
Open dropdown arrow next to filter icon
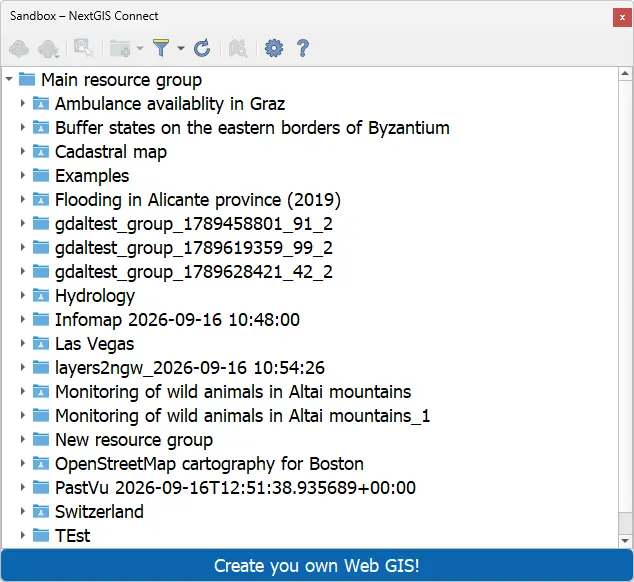181,48
